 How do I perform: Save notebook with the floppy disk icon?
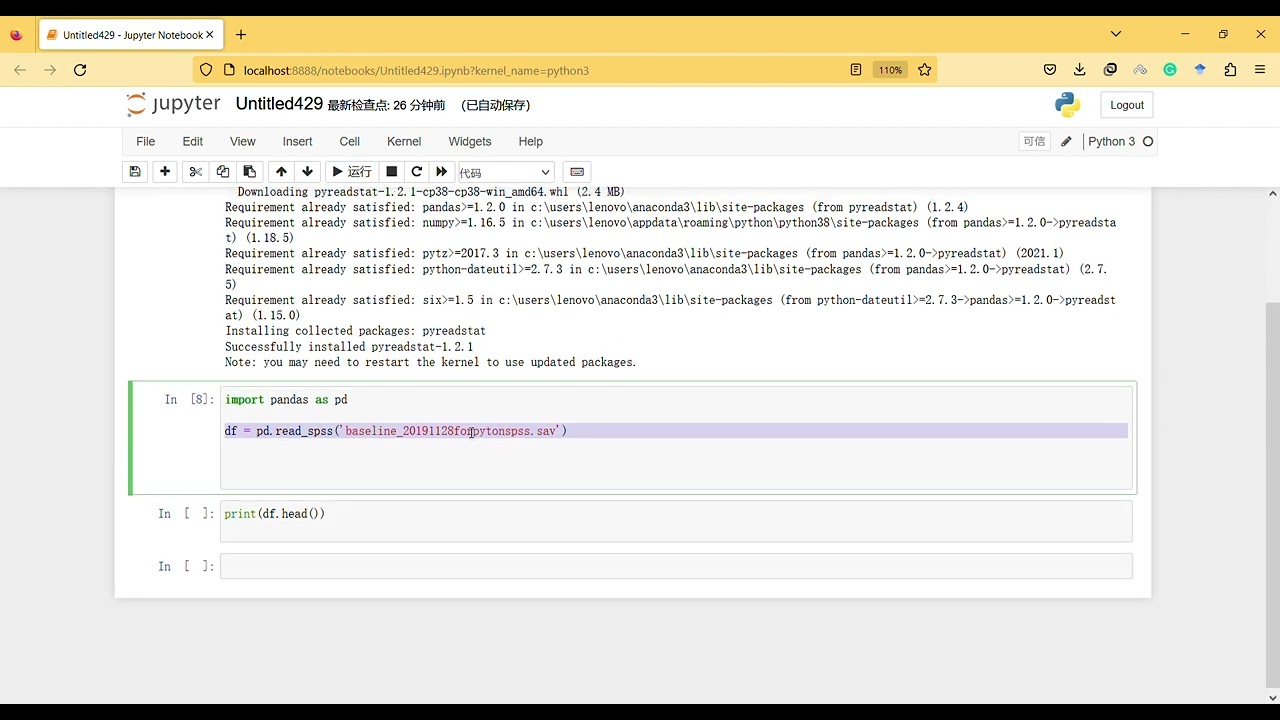point(135,172)
